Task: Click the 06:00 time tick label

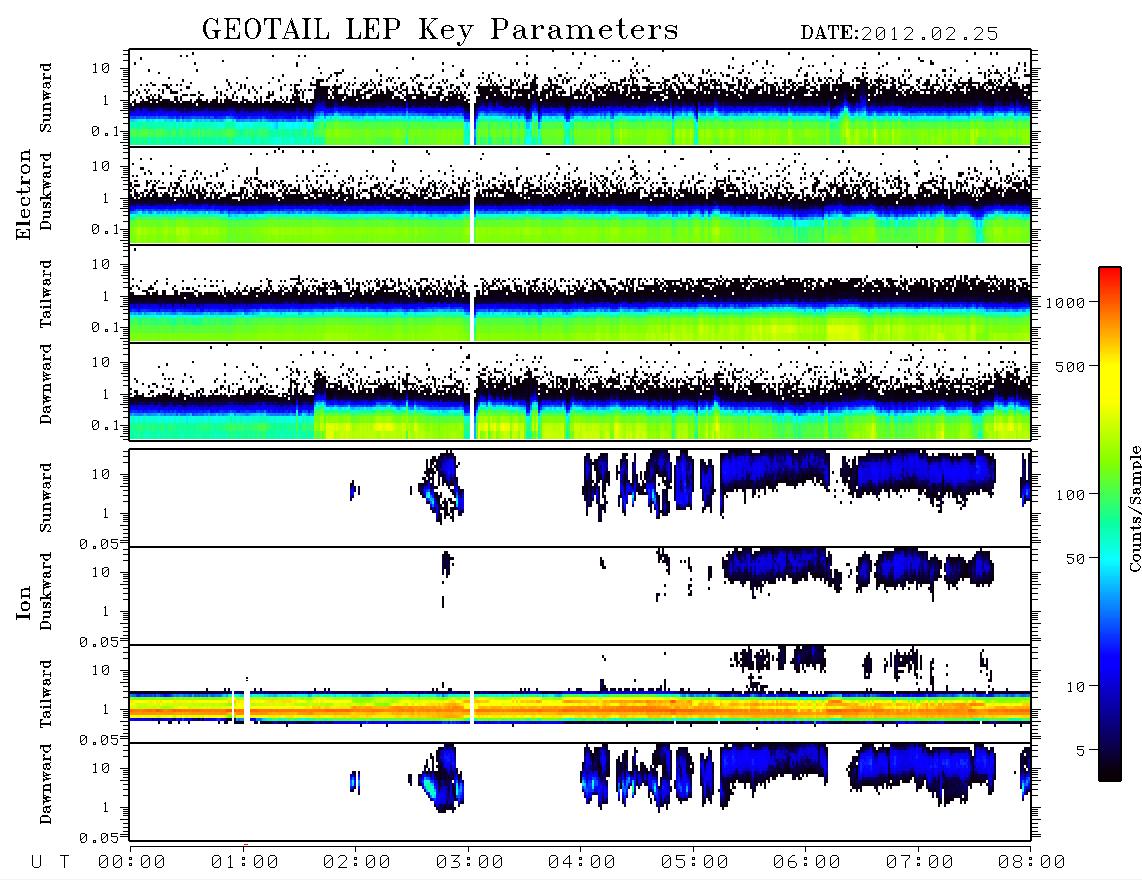Action: coord(807,862)
